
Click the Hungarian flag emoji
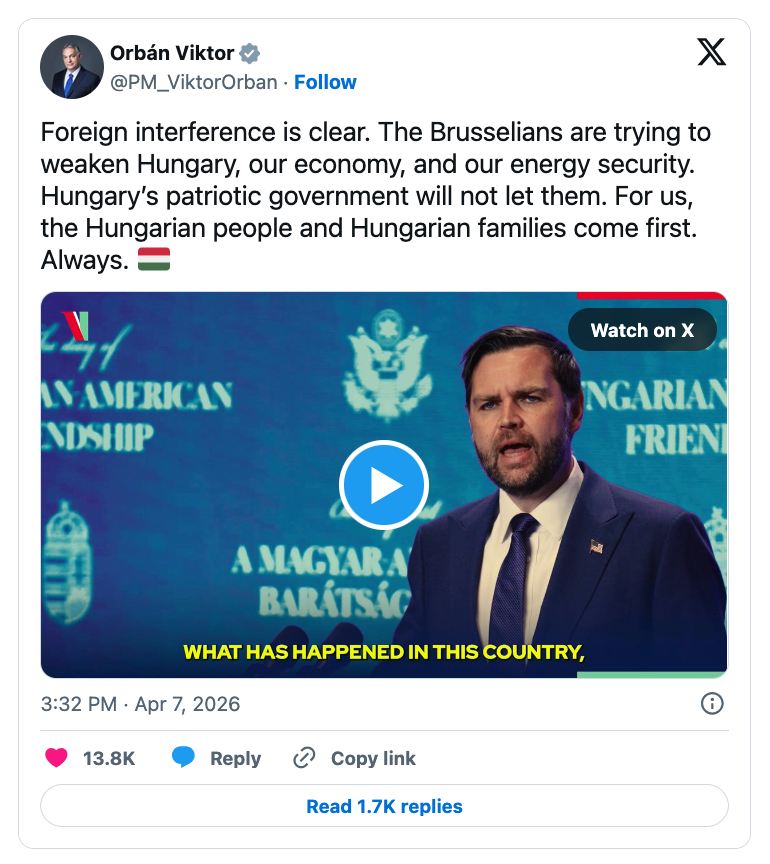coord(154,260)
